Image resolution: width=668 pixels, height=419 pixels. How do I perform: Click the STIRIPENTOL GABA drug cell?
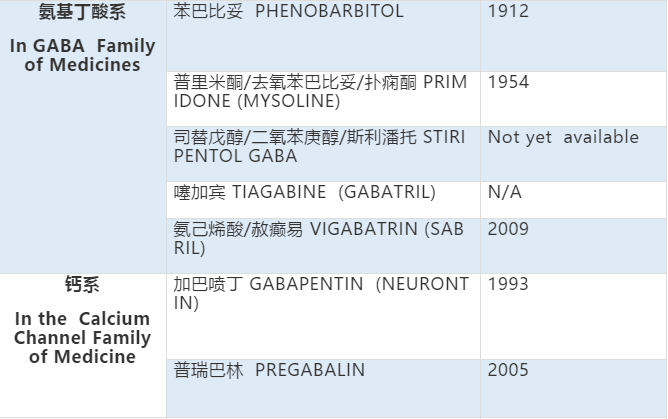pos(320,146)
